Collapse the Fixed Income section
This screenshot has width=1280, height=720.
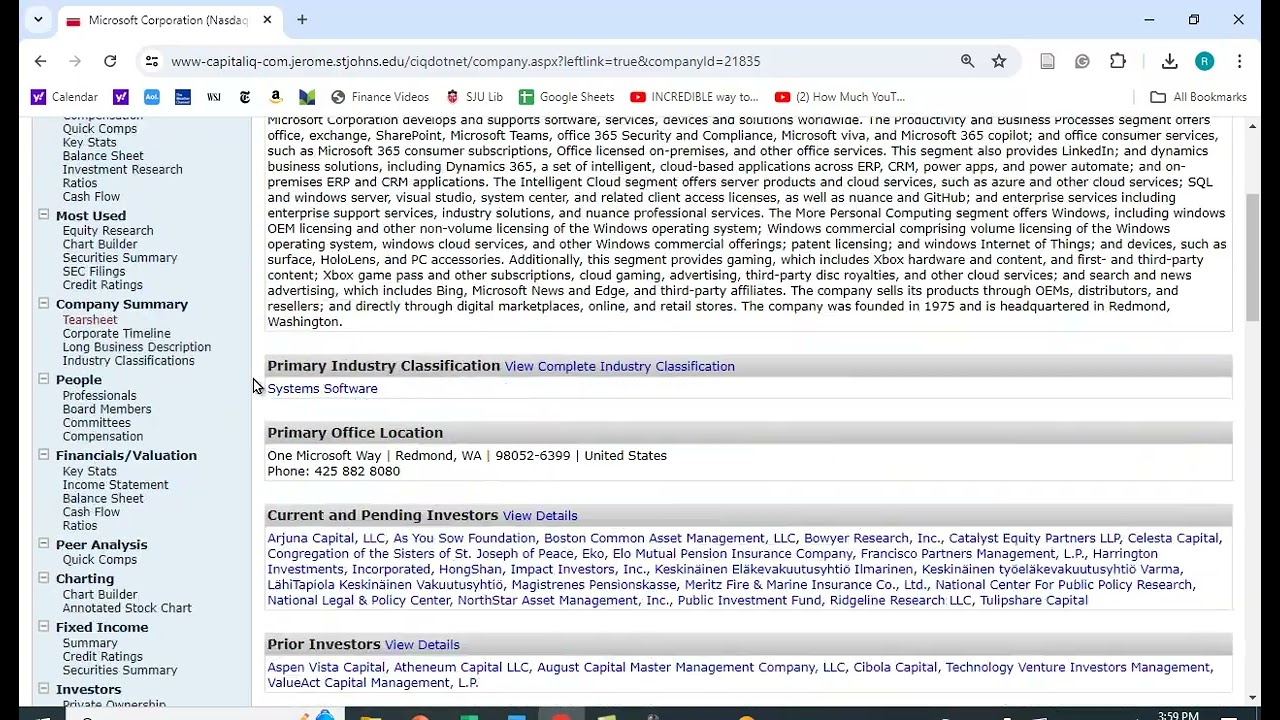[x=43, y=626]
